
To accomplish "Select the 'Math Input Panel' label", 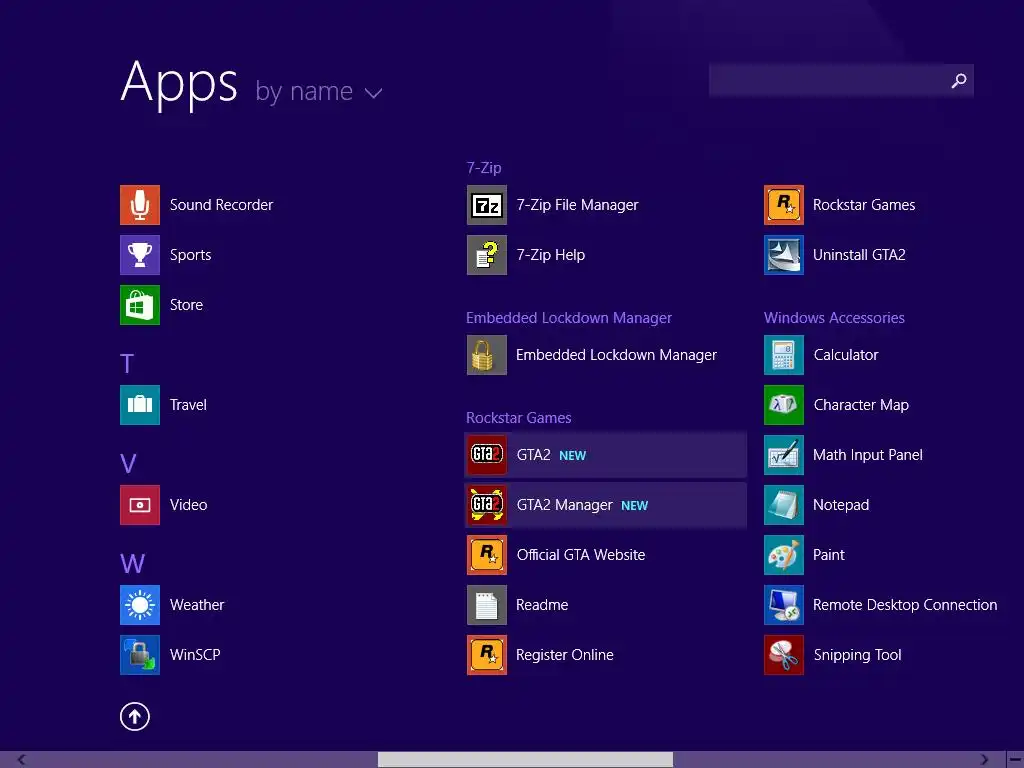I will [868, 455].
